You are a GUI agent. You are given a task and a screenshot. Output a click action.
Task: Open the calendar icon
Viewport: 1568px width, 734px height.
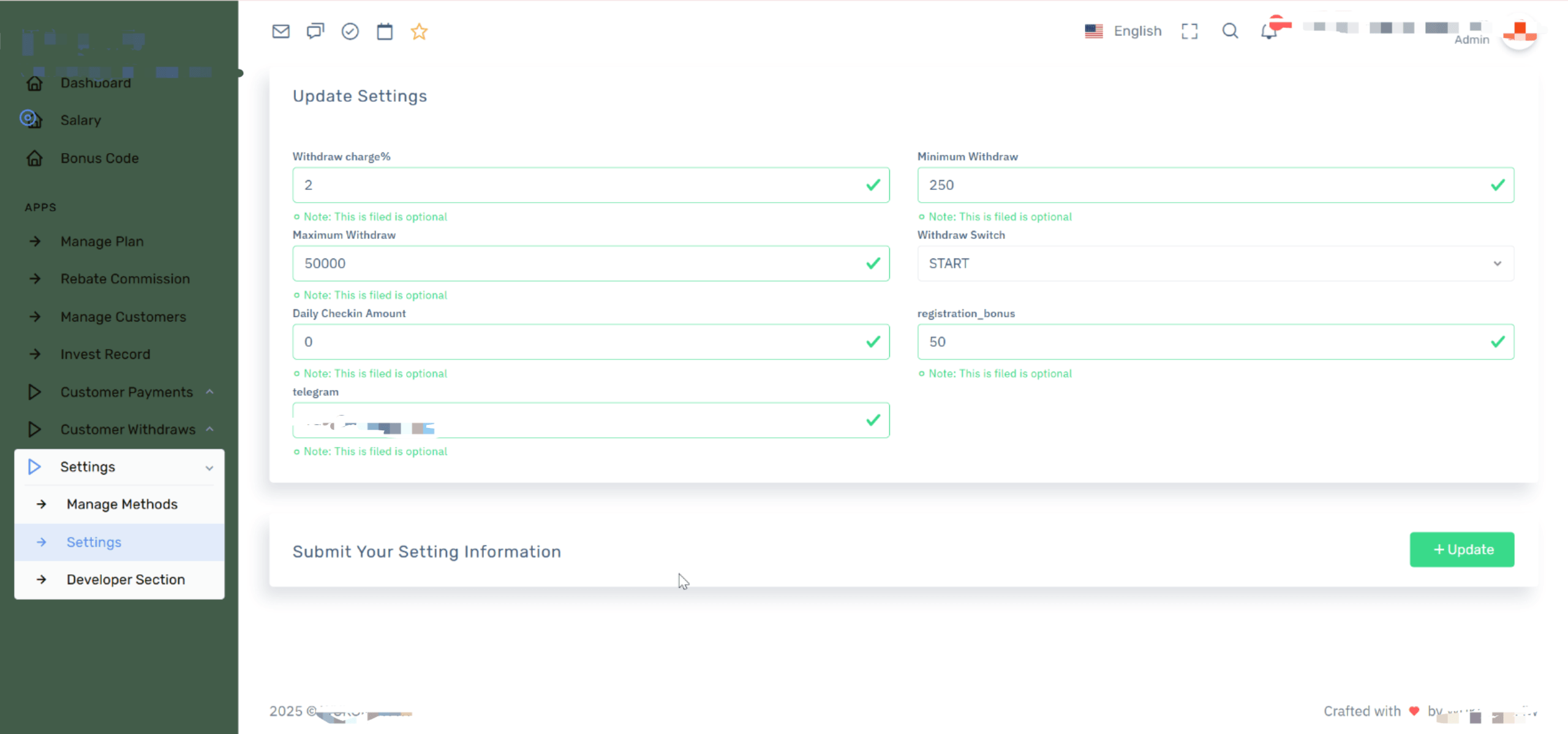coord(385,31)
